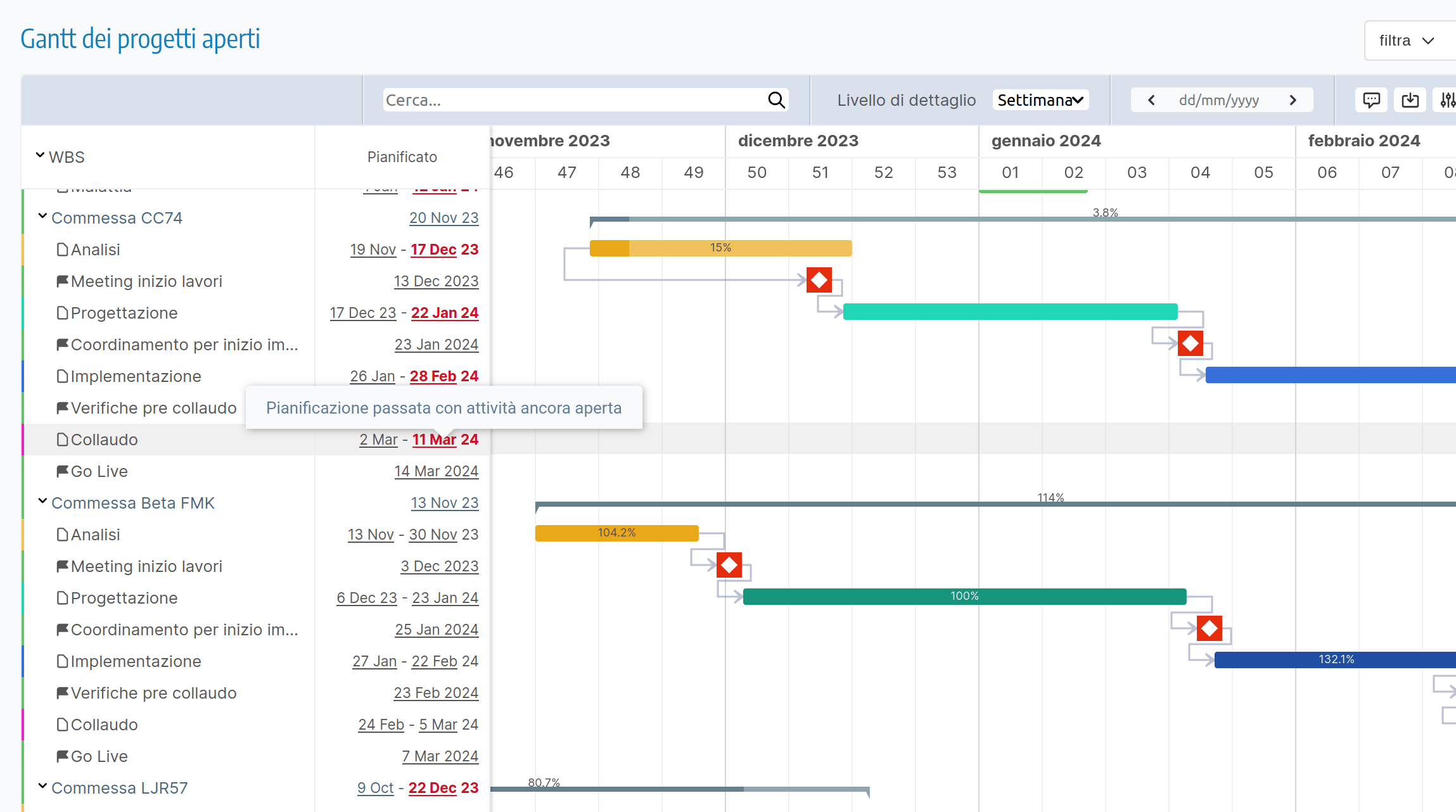Click the document icon next to Analisi
The width and height of the screenshot is (1456, 812).
point(62,249)
